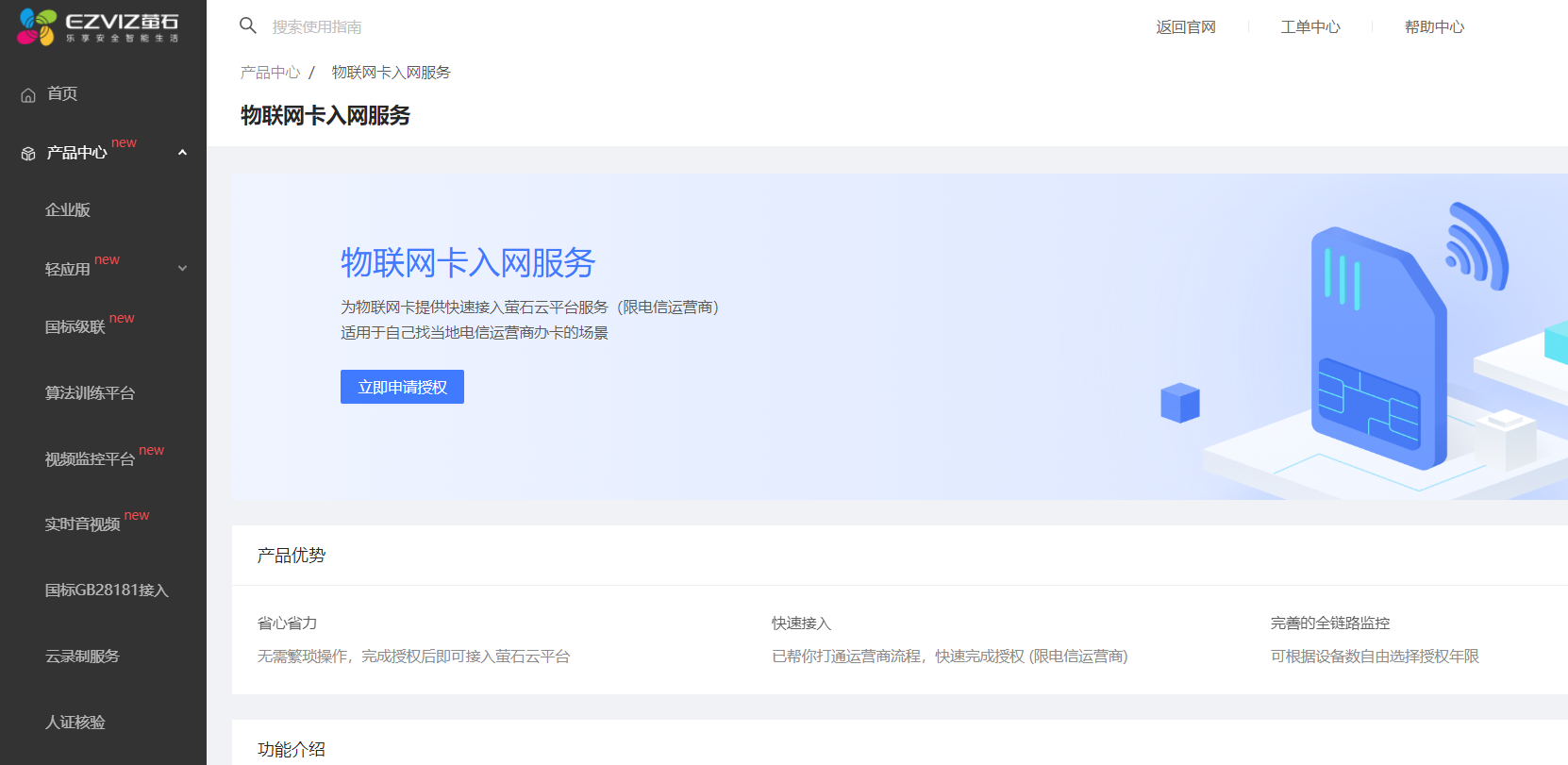
Task: Open the 轻应用 menu item
Action: [x=68, y=269]
